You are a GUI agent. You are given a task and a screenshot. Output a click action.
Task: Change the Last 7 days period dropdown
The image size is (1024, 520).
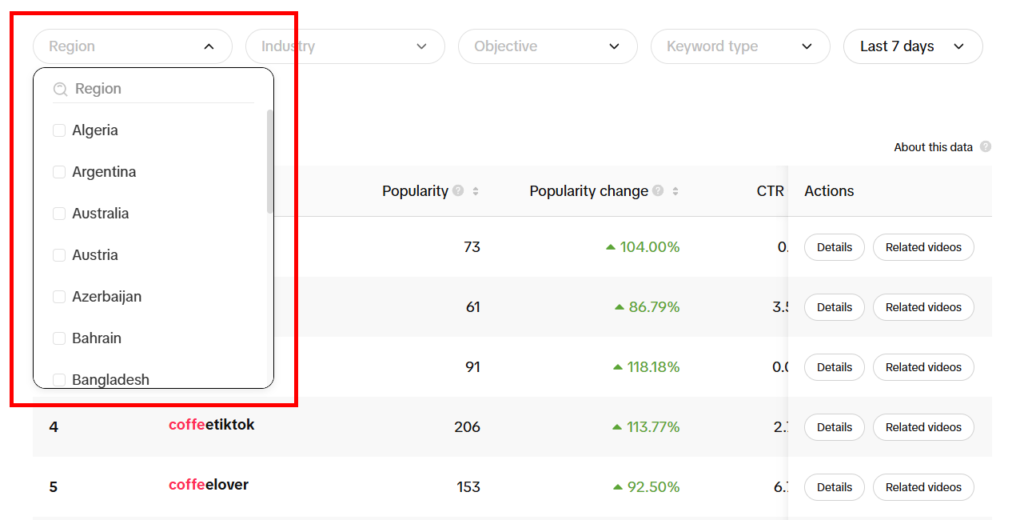(913, 46)
